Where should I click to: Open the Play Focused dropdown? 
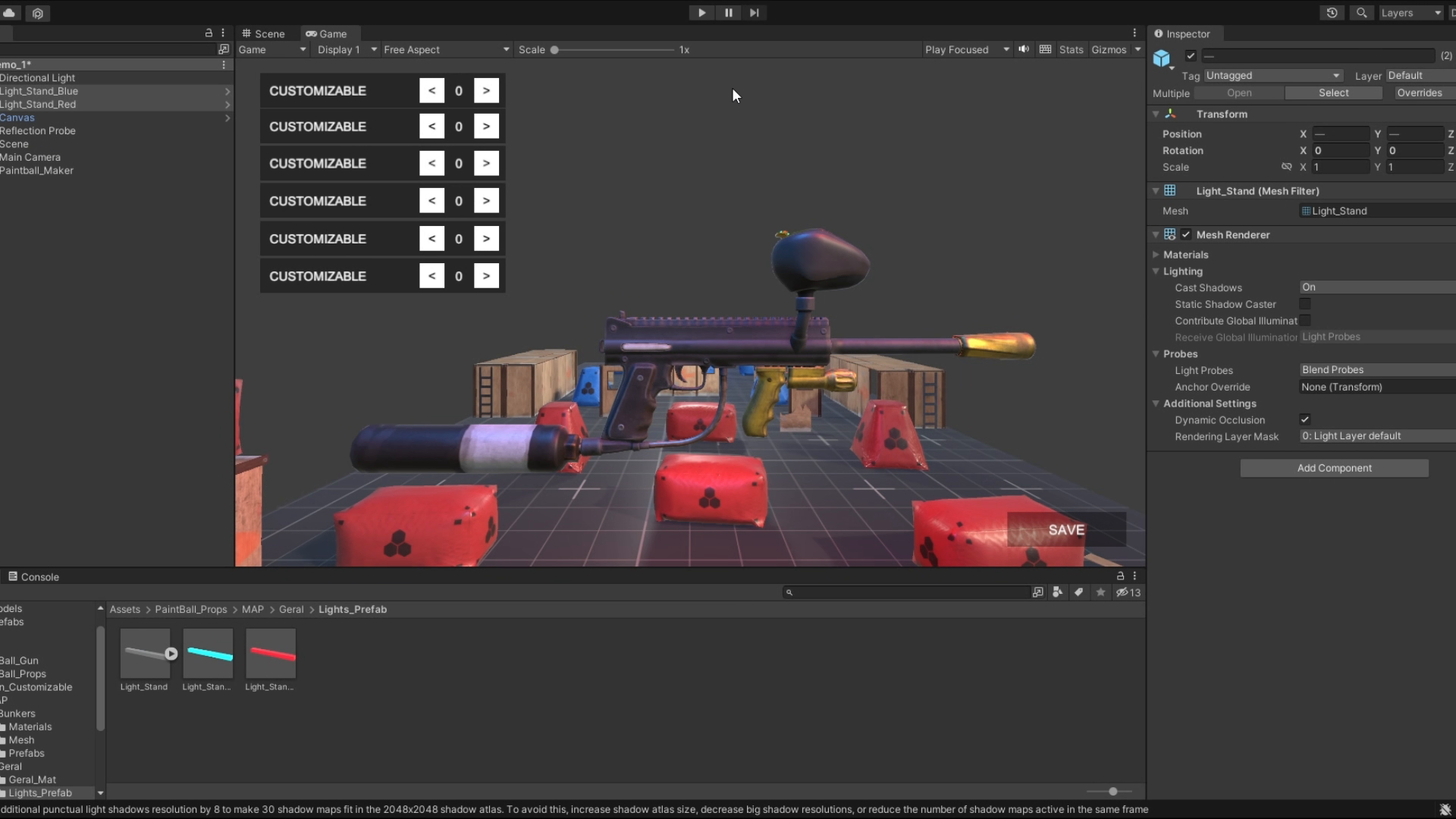[x=967, y=49]
